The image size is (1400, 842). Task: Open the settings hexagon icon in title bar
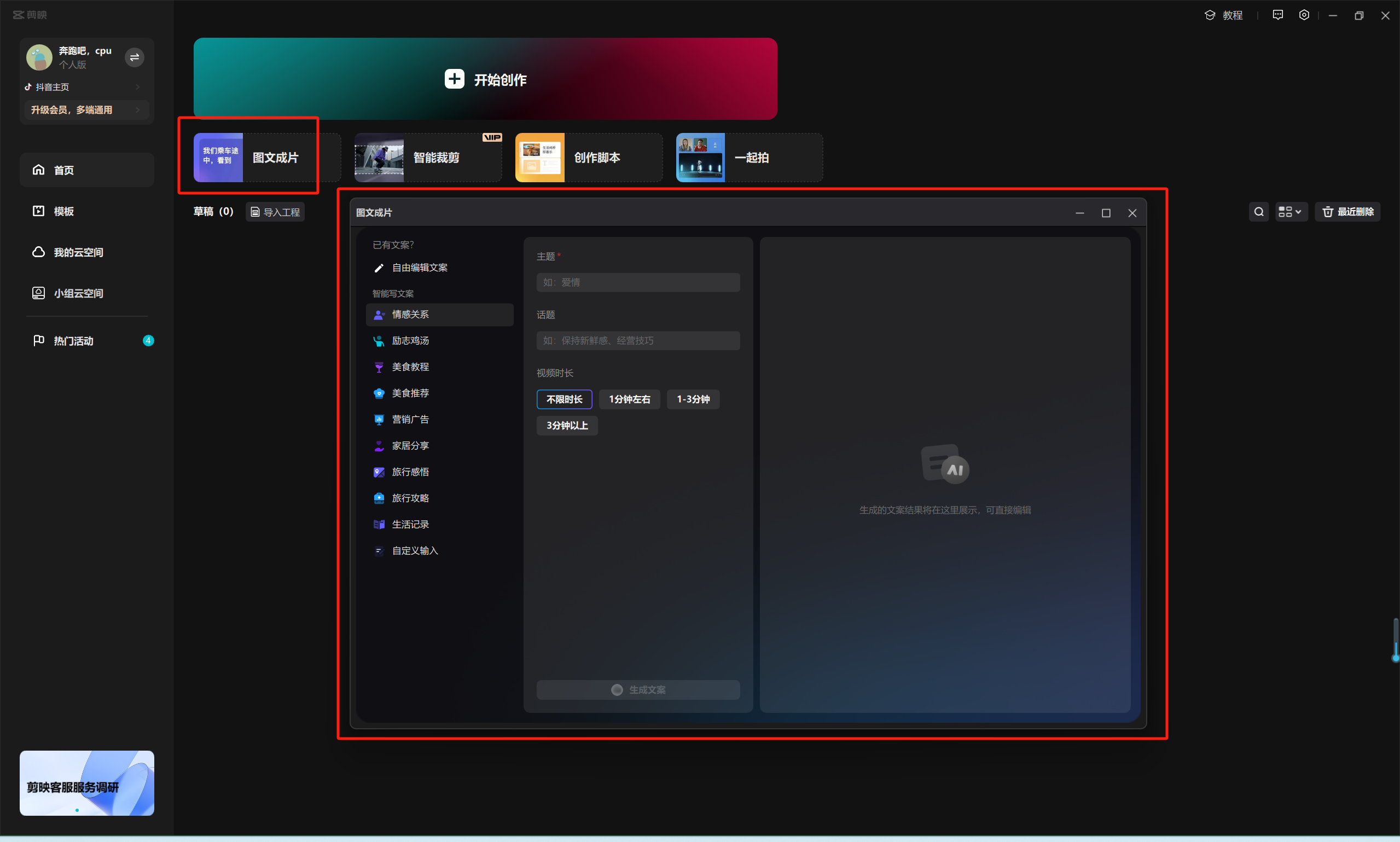coord(1304,15)
